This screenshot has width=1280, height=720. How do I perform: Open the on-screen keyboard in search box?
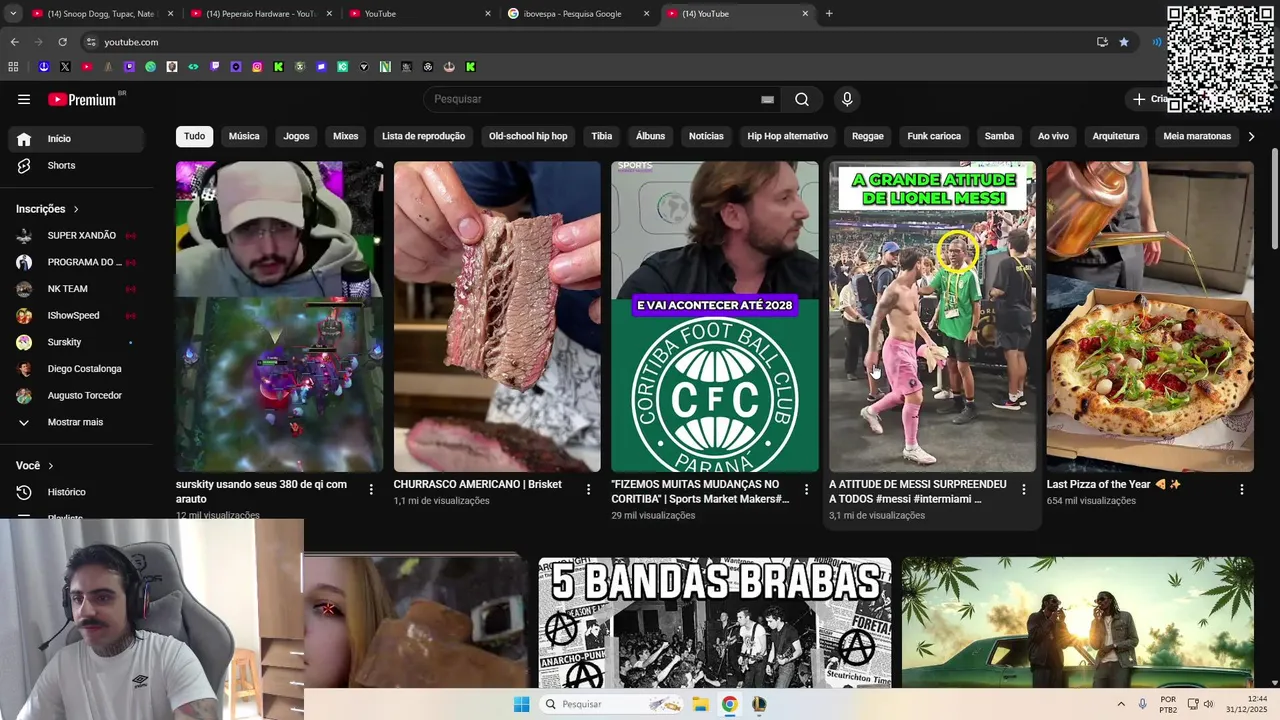click(767, 99)
